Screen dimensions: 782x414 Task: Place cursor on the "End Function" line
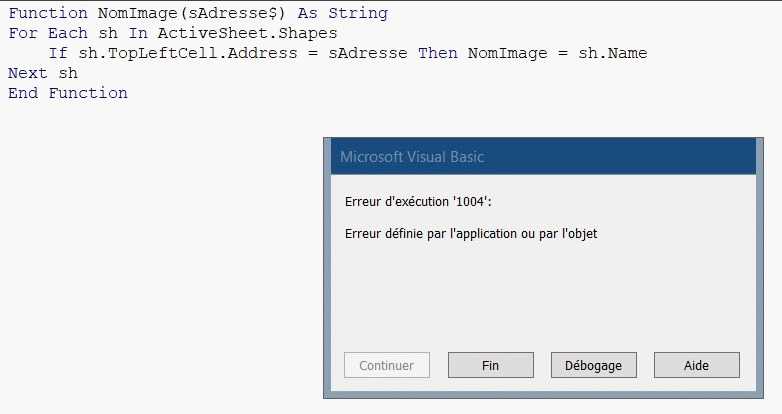tap(68, 93)
